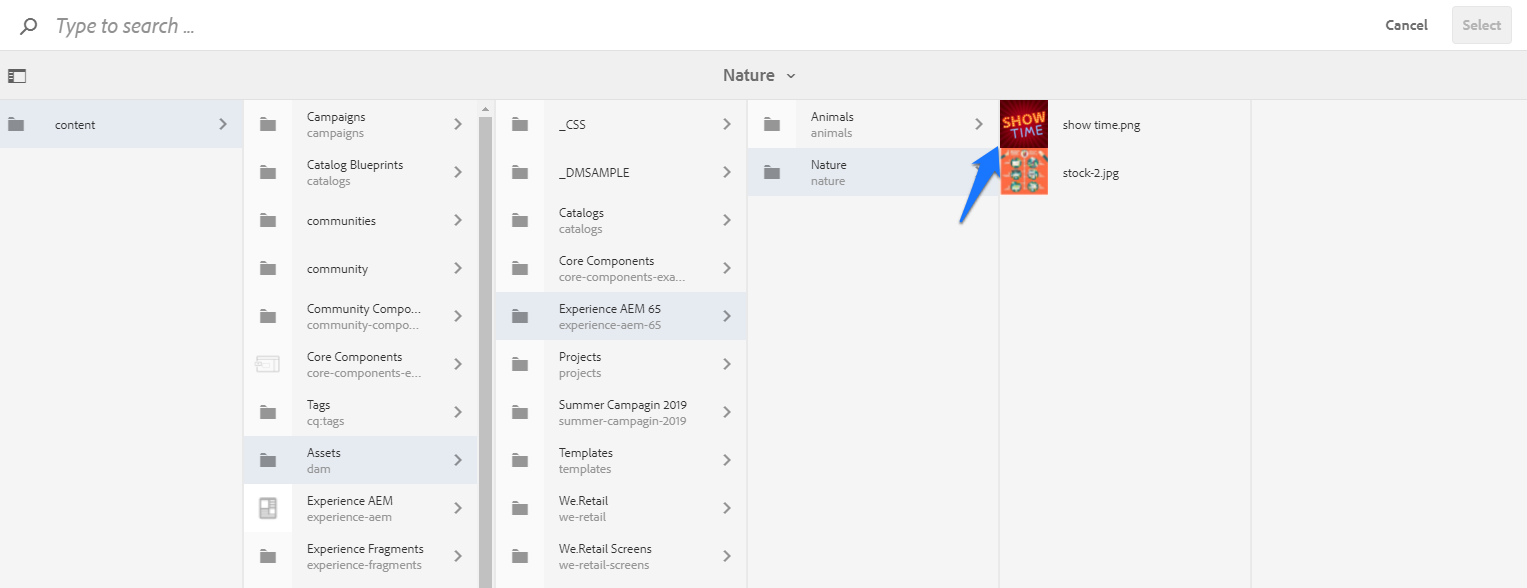Click the Cancel button
This screenshot has width=1527, height=588.
pos(1405,25)
